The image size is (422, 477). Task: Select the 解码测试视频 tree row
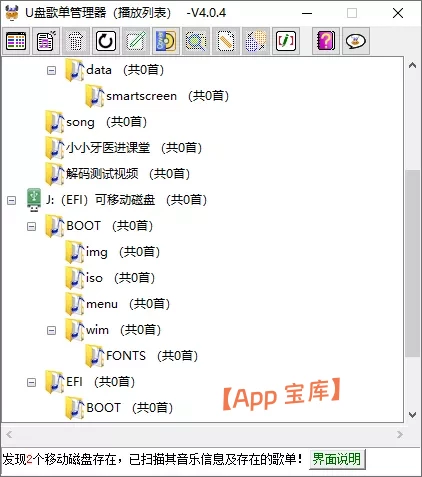[128, 174]
